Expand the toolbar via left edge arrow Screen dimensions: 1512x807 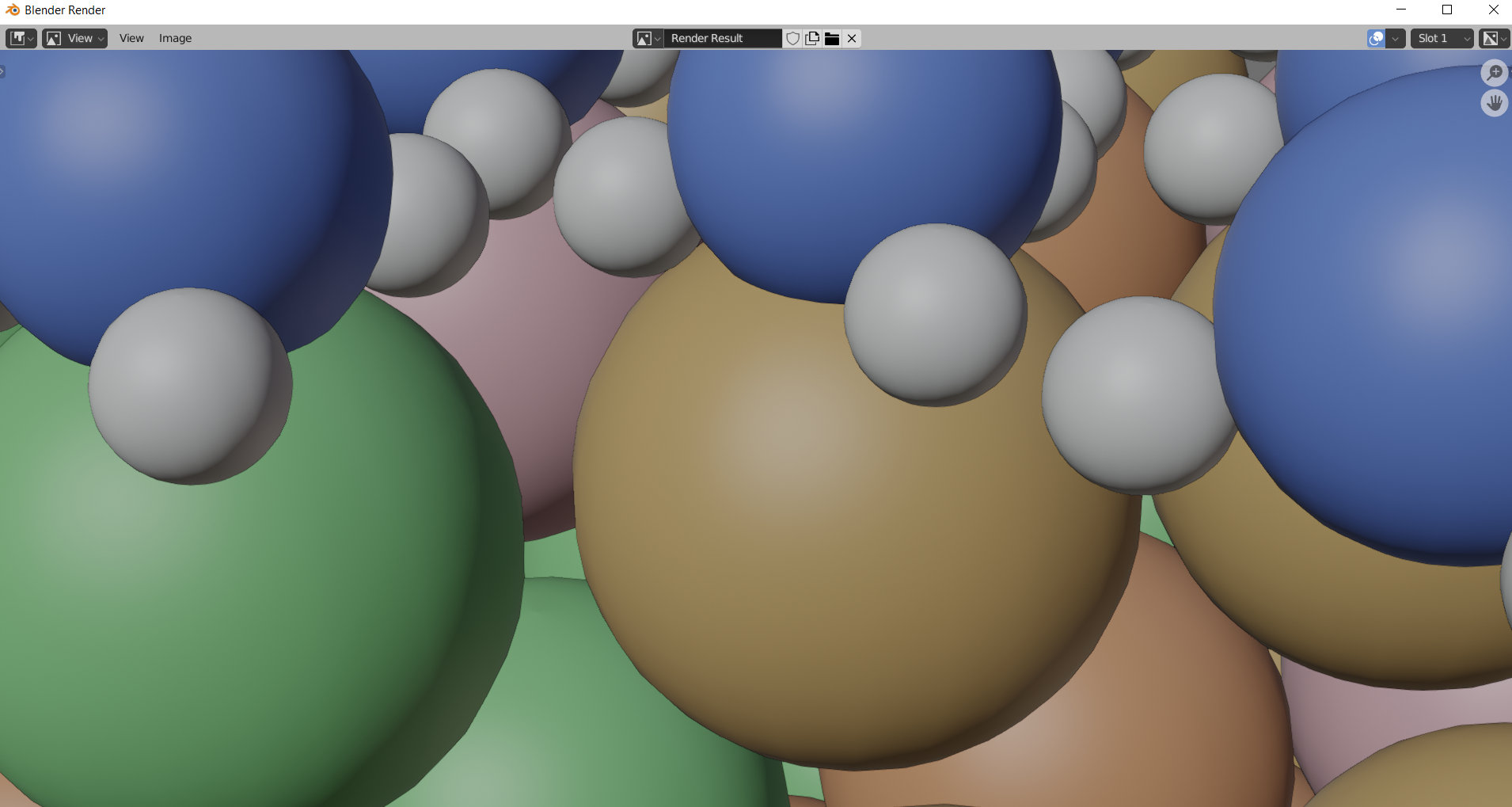[2, 71]
